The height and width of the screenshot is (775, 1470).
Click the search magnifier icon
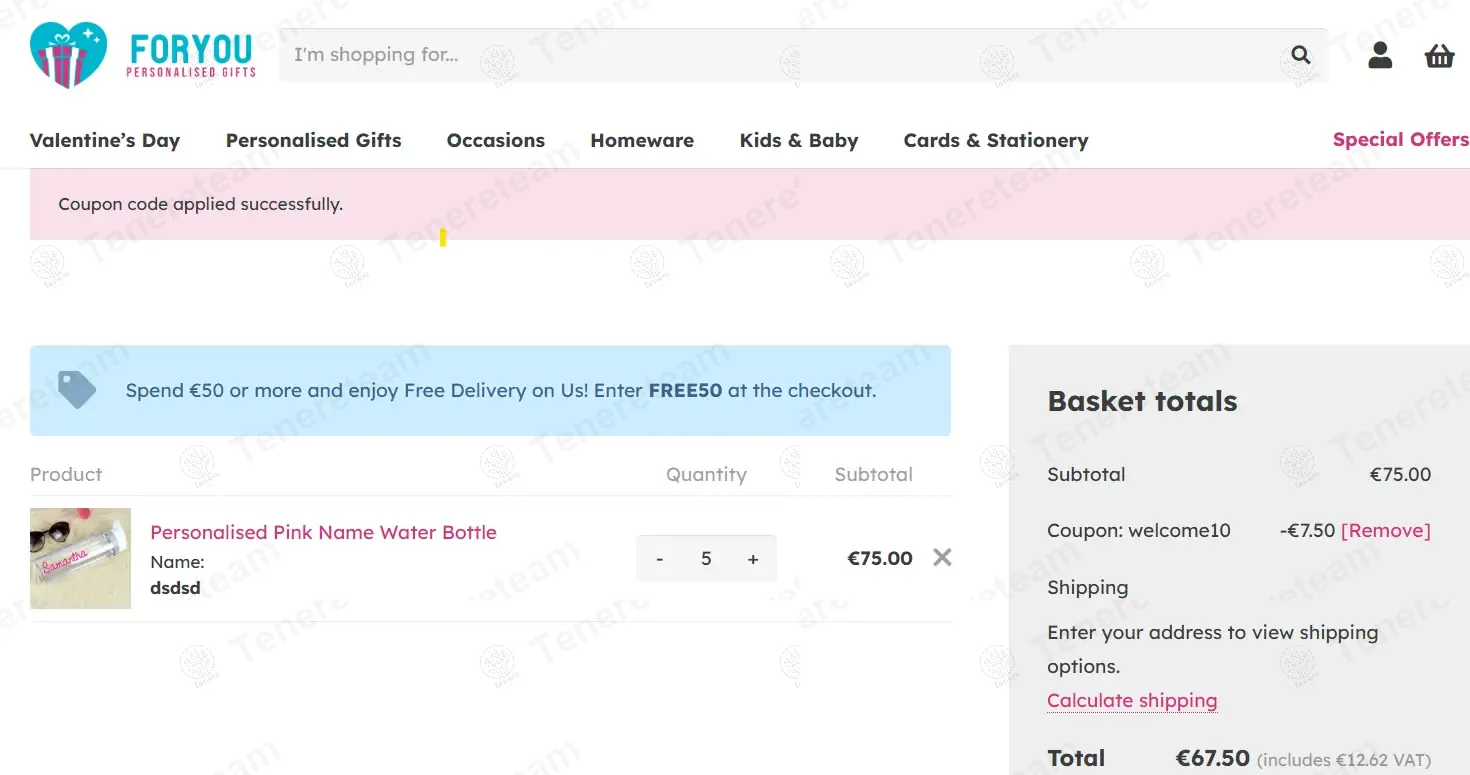(x=1300, y=55)
